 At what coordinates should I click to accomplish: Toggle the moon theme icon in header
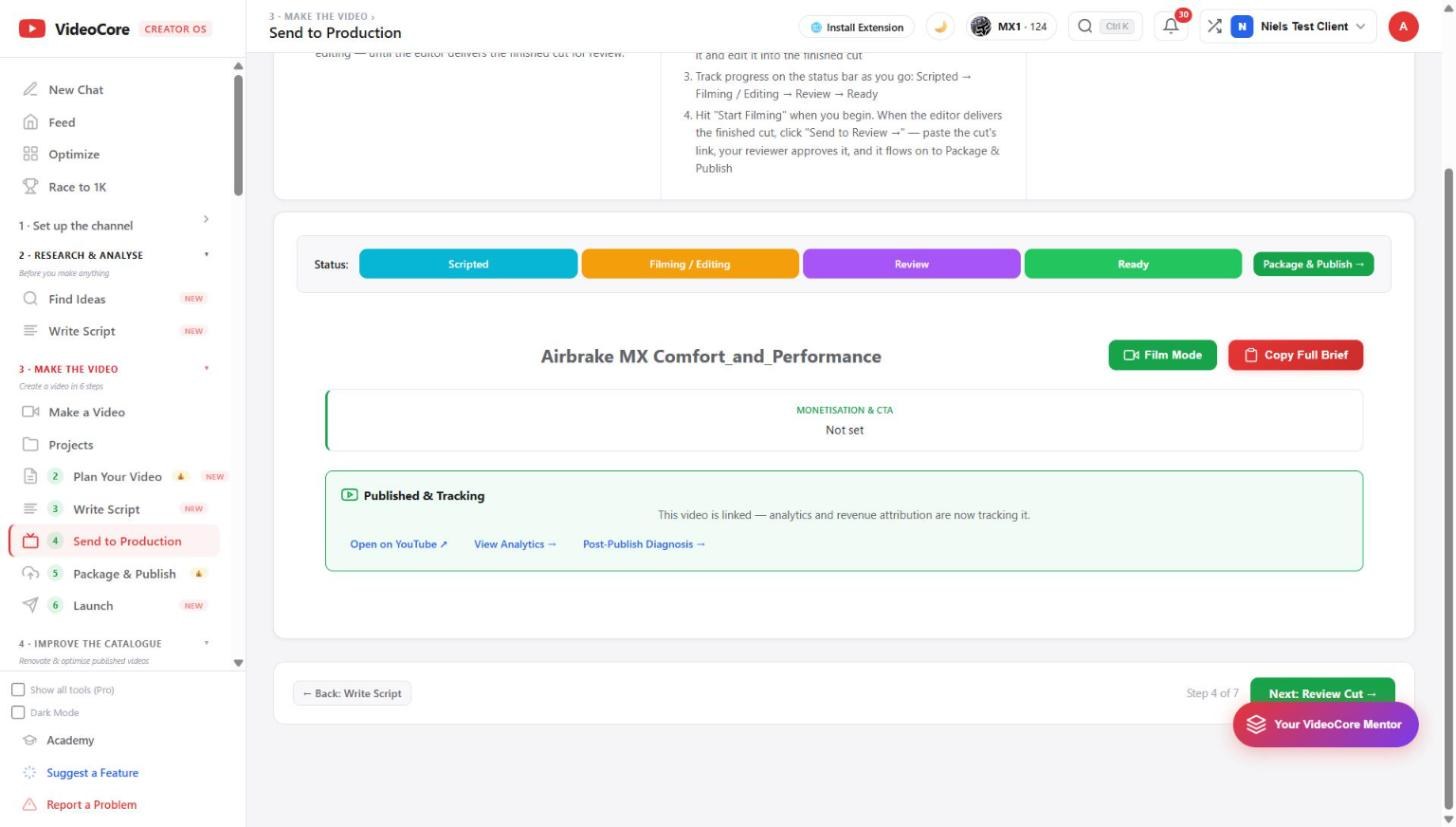[x=940, y=27]
